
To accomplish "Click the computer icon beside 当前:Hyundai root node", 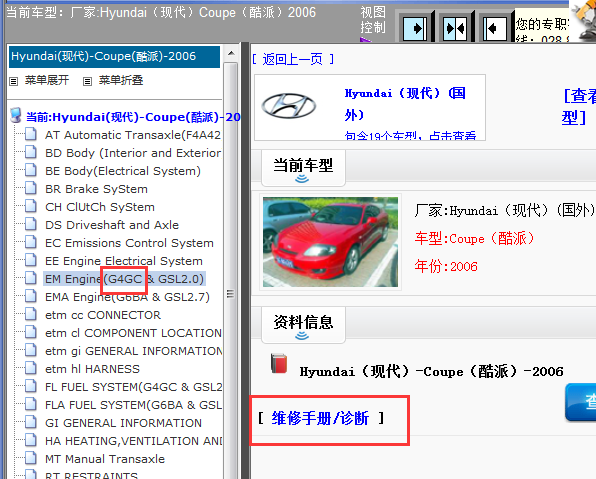I will 16,116.
